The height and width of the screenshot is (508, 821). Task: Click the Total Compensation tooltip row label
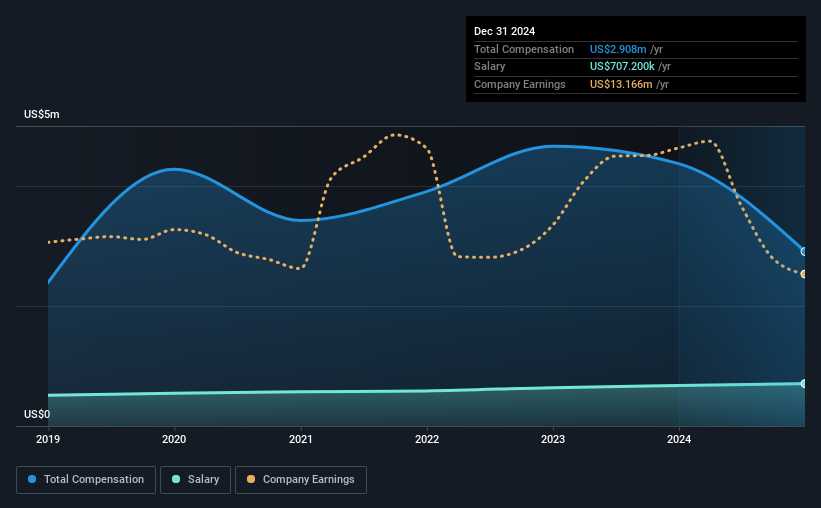[524, 49]
